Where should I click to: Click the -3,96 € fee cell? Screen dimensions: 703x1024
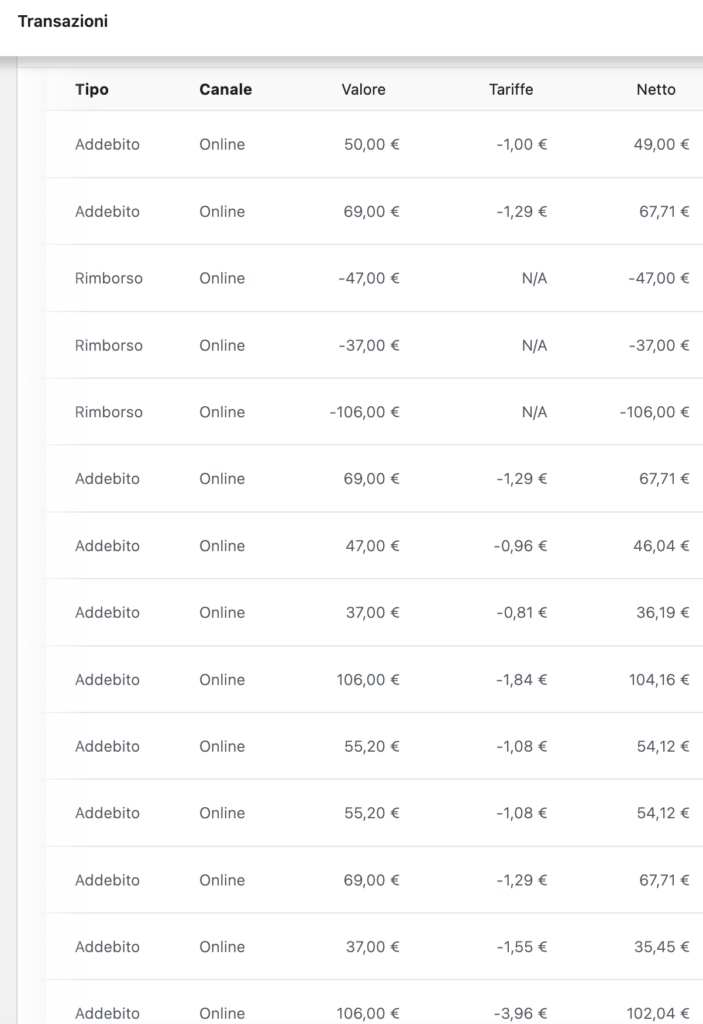[521, 1013]
